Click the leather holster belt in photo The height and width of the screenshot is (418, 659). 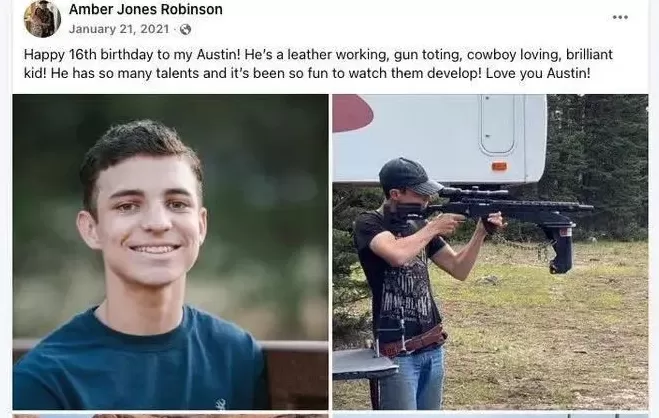point(411,341)
